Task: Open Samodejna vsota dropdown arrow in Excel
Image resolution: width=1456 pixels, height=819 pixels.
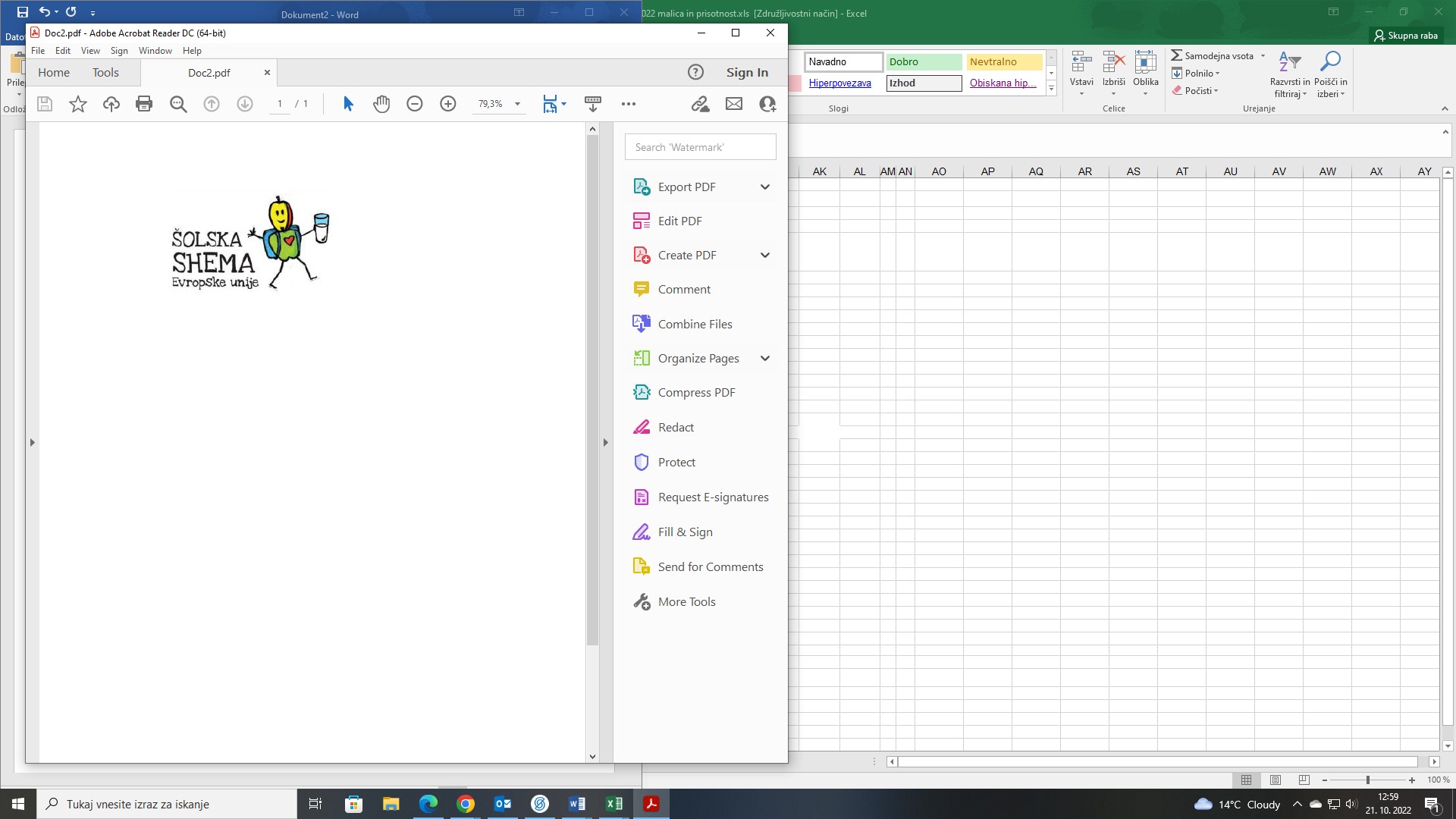Action: 1263,56
